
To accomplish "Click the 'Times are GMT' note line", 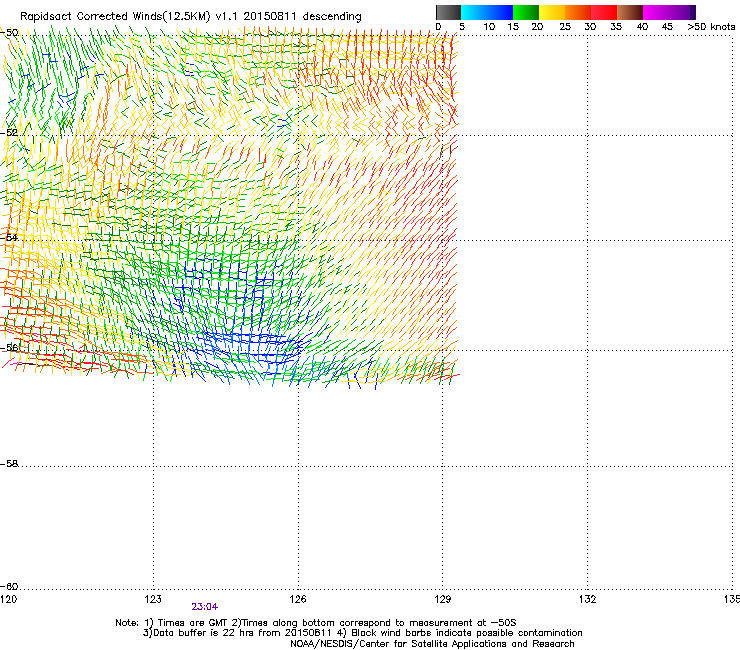I will click(x=316, y=623).
